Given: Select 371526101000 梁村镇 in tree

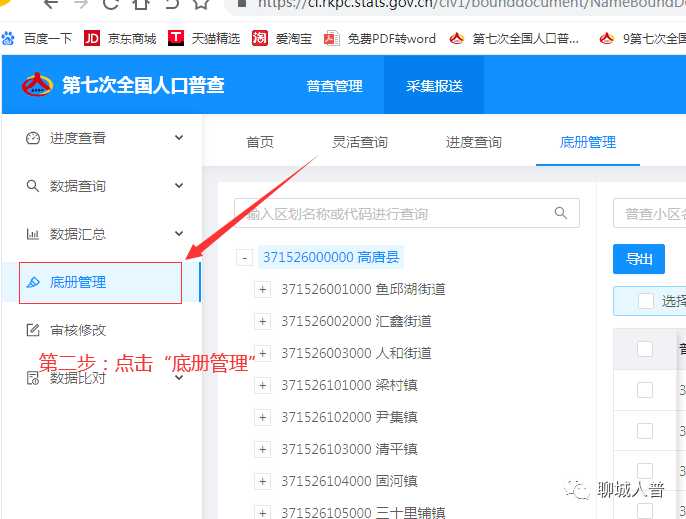Looking at the screenshot, I should (349, 386).
